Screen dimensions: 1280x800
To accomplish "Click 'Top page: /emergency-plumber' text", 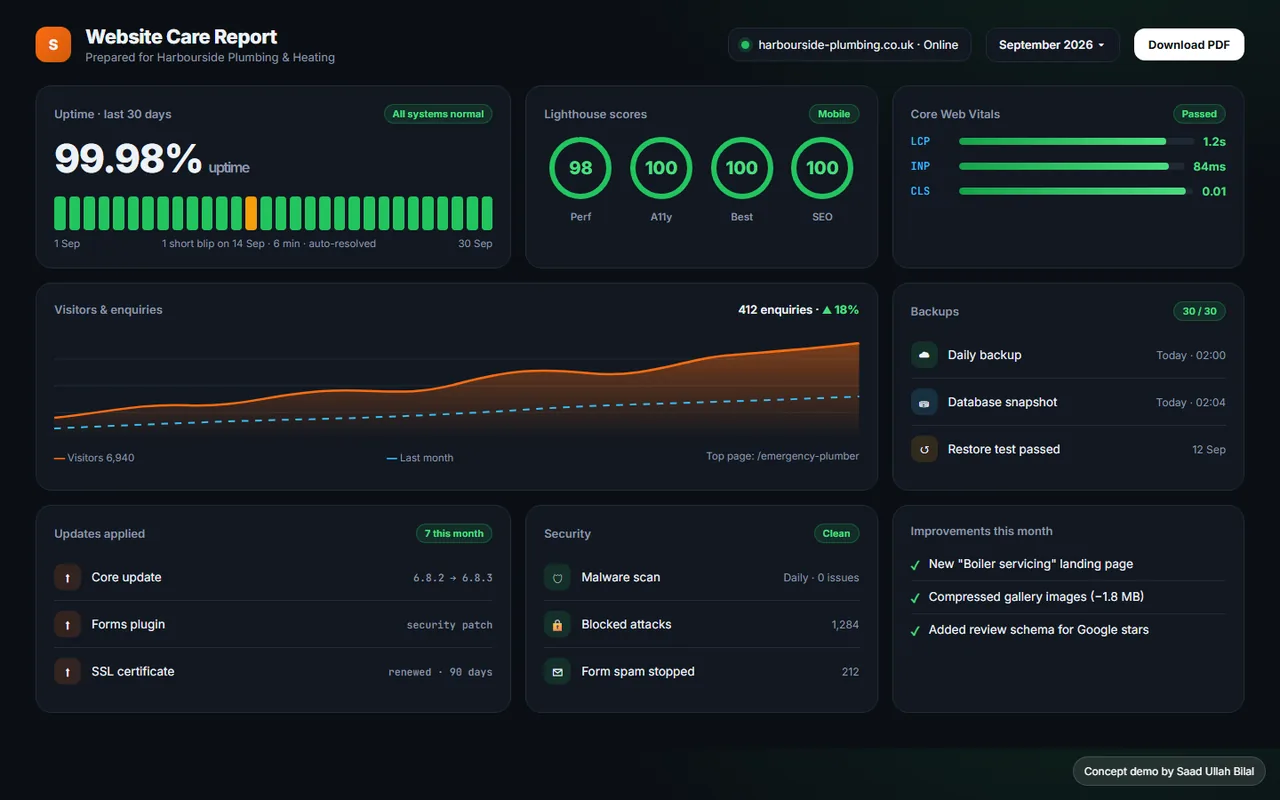I will [x=782, y=456].
